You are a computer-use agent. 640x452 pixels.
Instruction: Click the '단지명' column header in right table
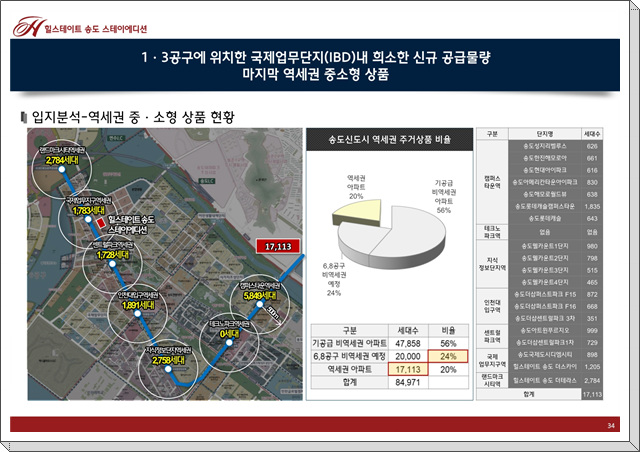544,134
